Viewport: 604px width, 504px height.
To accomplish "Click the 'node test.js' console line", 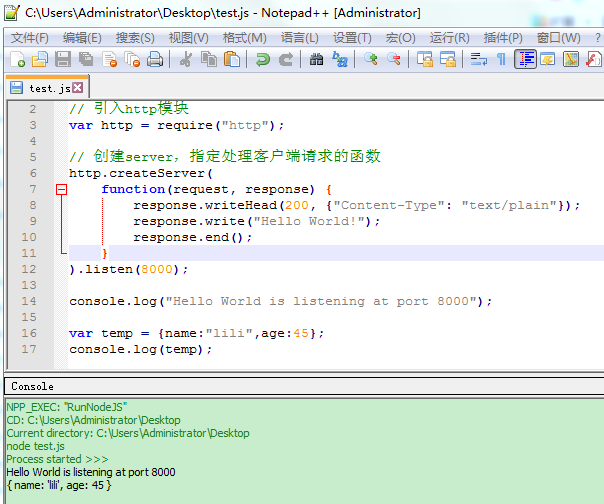I will click(x=35, y=446).
